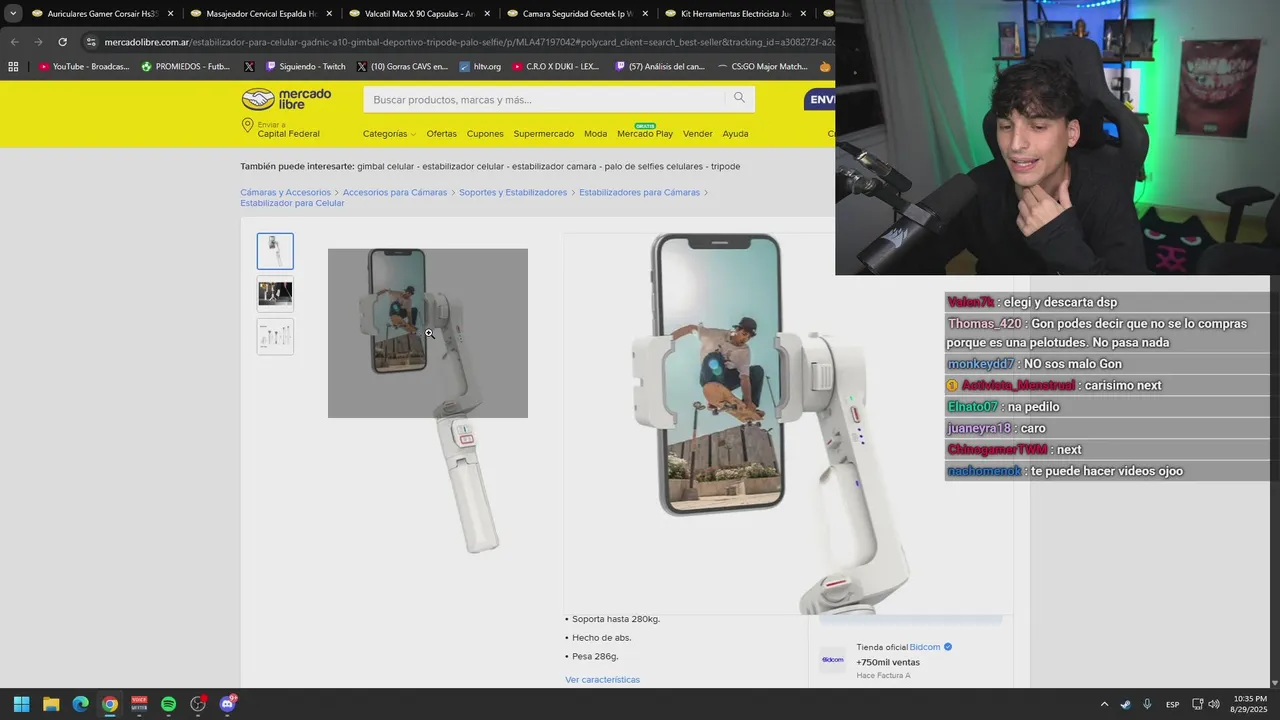Reload the page with the refresh icon
The height and width of the screenshot is (720, 1280).
(62, 42)
